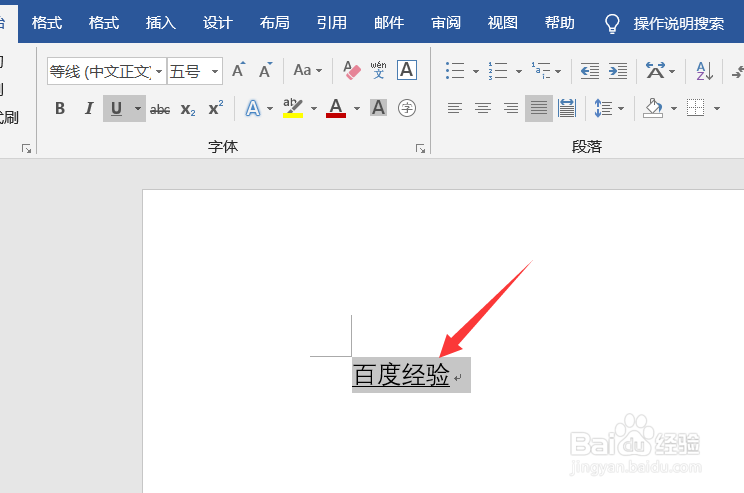Viewport: 744px width, 493px height.
Task: Apply borders icon
Action: click(696, 108)
